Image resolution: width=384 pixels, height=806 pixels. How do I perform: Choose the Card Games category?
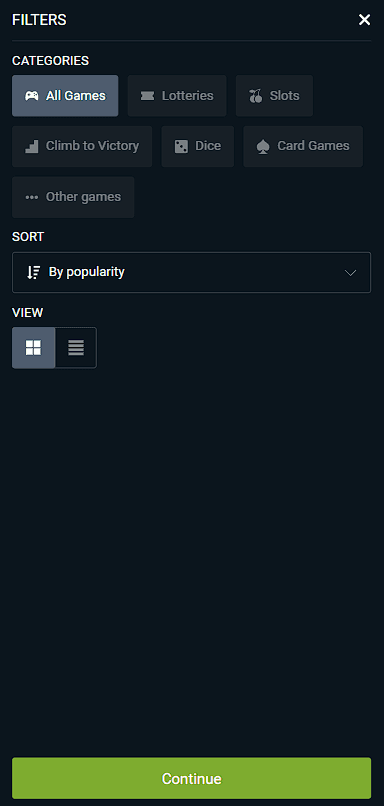pyautogui.click(x=303, y=146)
